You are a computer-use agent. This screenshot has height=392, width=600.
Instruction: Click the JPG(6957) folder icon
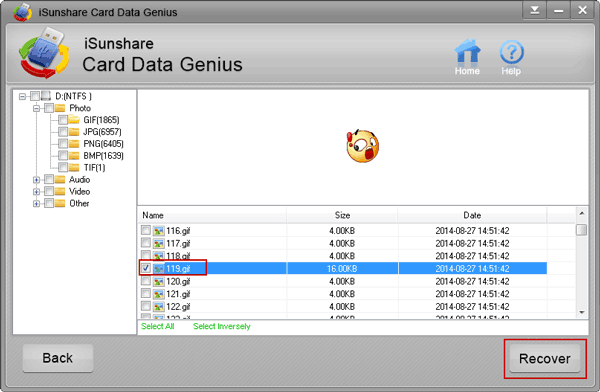coord(74,132)
